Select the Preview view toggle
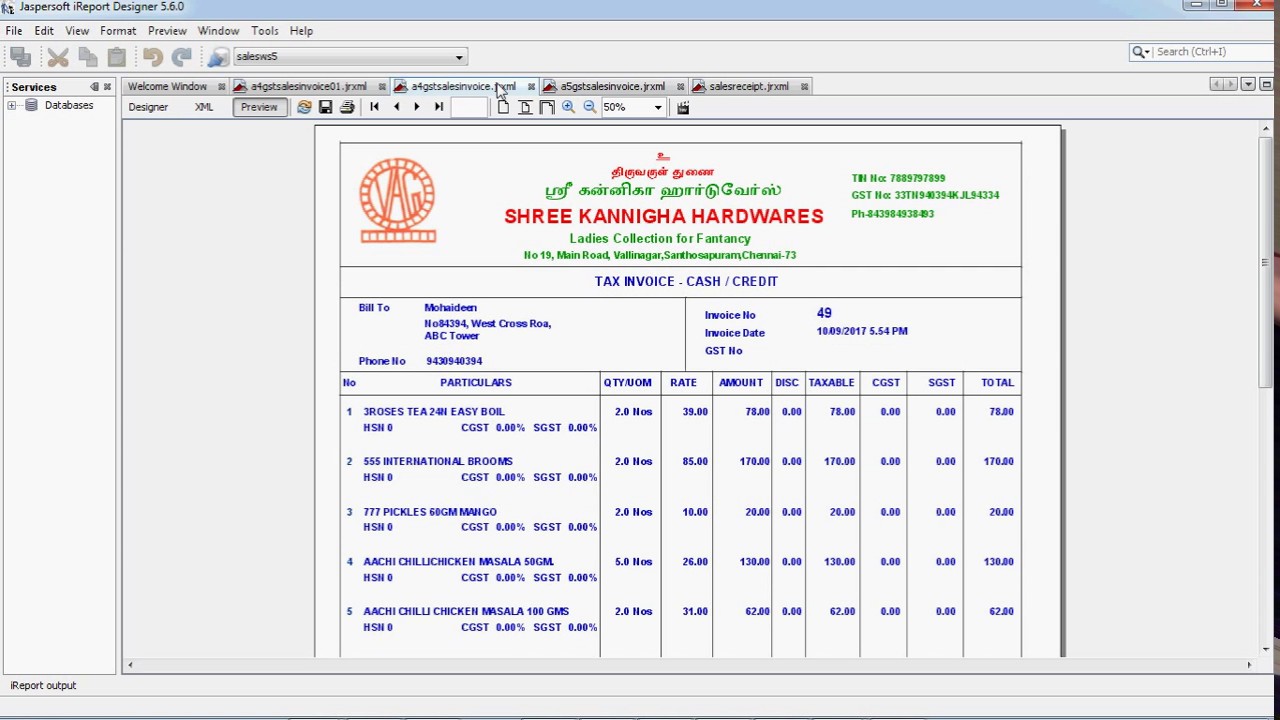 pos(259,107)
